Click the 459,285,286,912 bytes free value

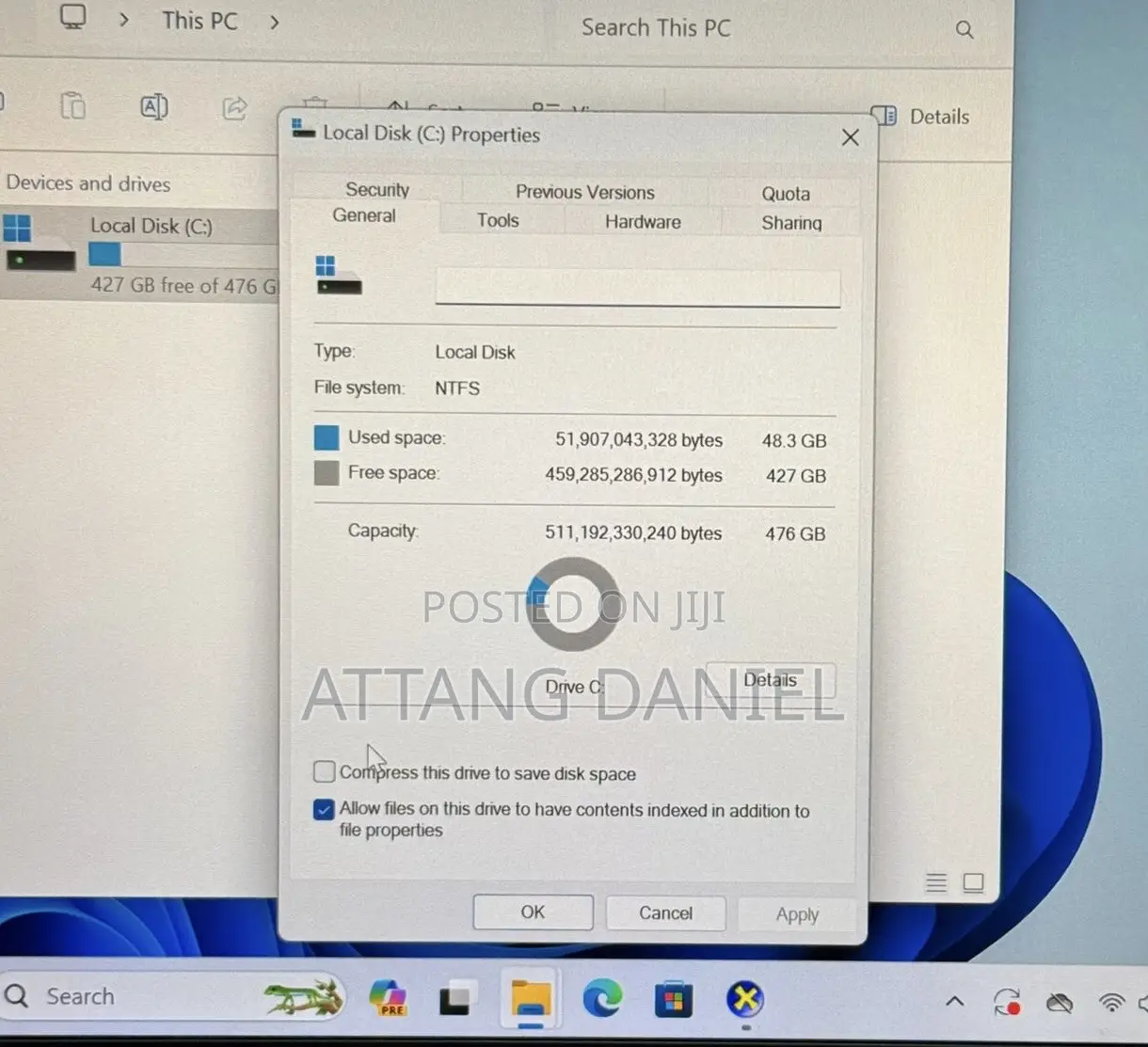coord(633,475)
